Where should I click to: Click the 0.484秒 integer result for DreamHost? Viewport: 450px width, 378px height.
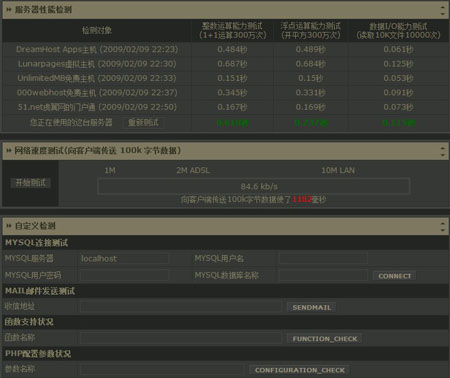tap(232, 49)
